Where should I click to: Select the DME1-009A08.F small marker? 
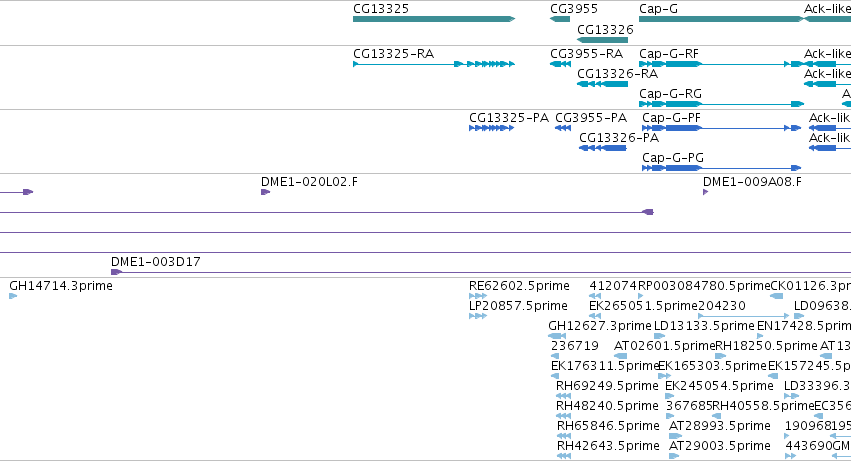(706, 192)
